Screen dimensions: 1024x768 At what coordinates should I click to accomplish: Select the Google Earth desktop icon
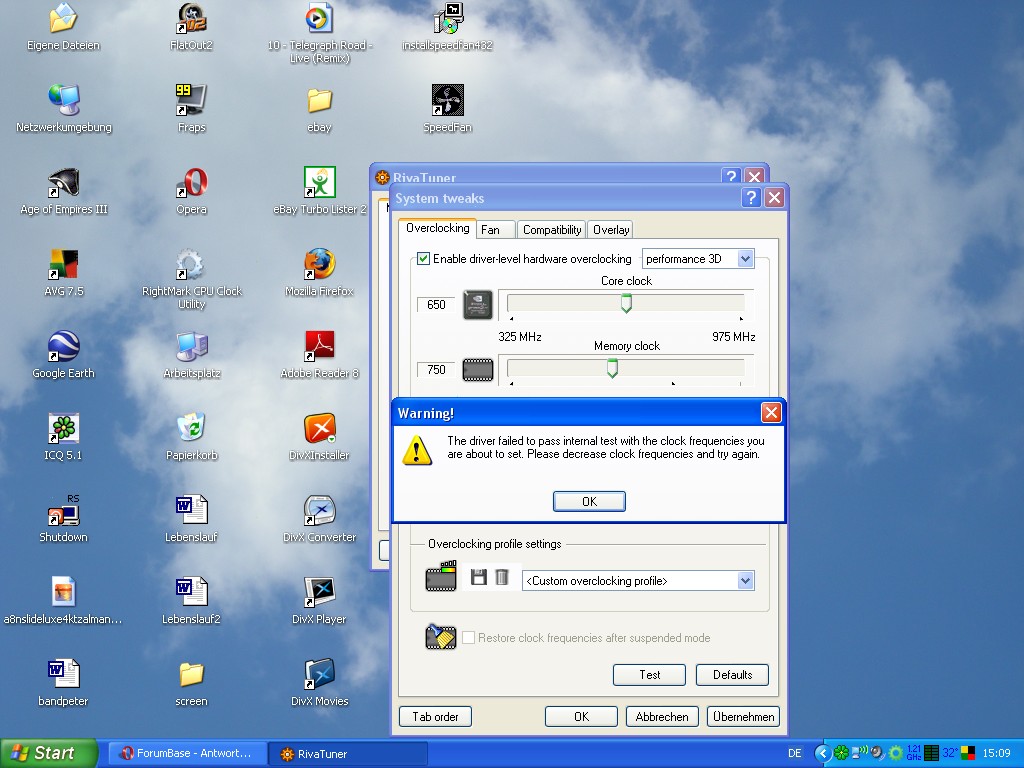(x=63, y=355)
